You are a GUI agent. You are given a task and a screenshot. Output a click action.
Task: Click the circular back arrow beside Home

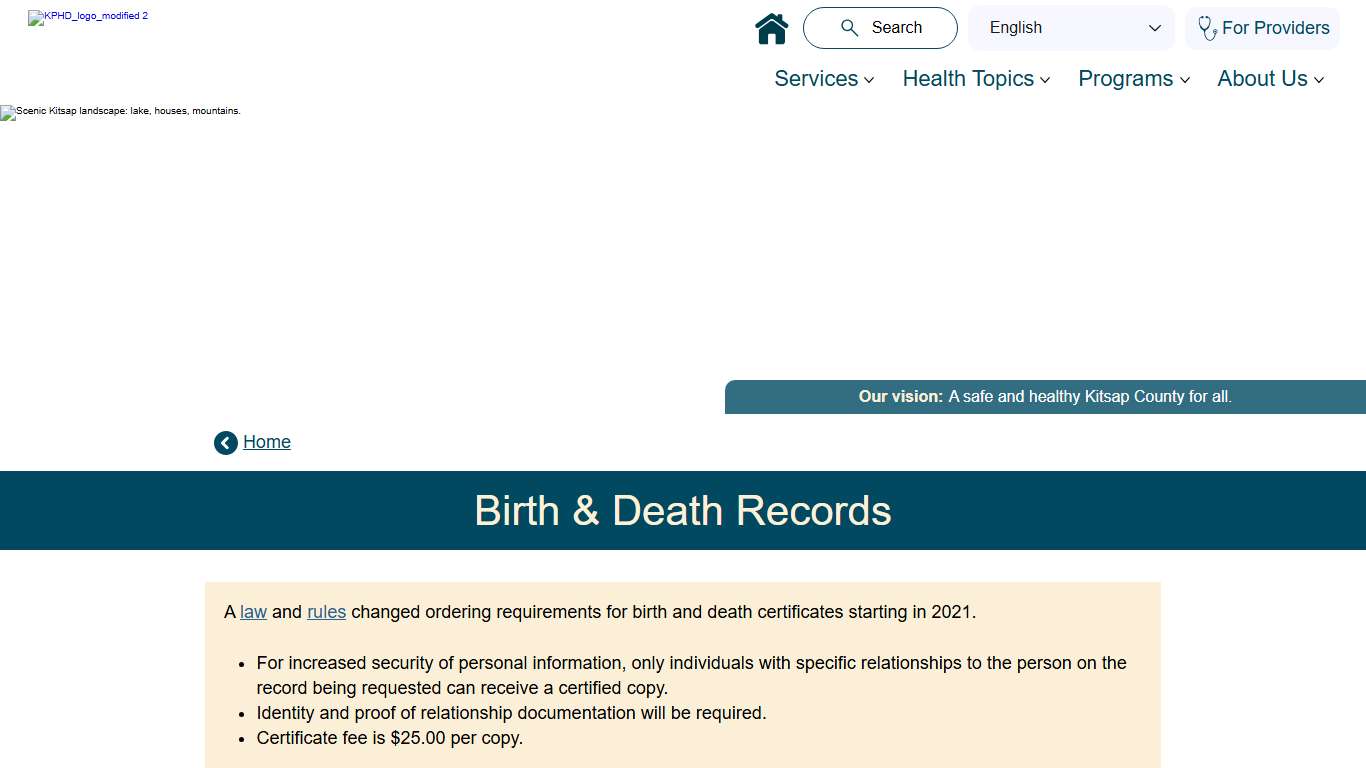(225, 442)
